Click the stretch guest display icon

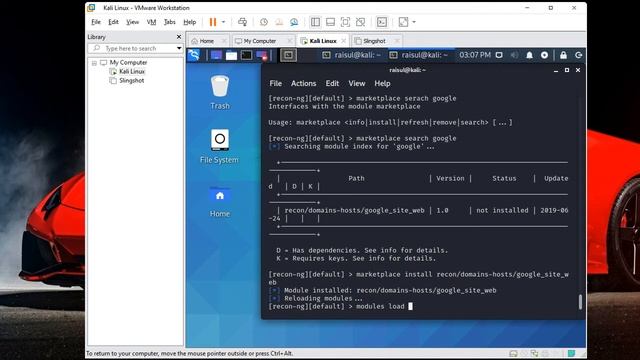point(403,22)
